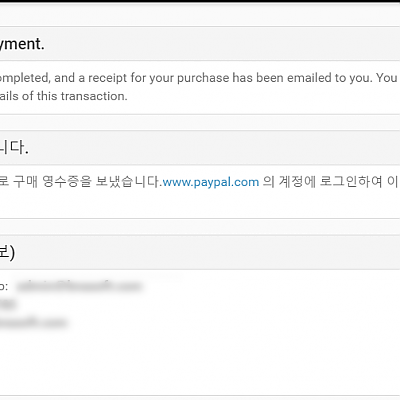Click 'ails of this transaction.' text line
Screen dimensions: 400x400
click(x=64, y=96)
